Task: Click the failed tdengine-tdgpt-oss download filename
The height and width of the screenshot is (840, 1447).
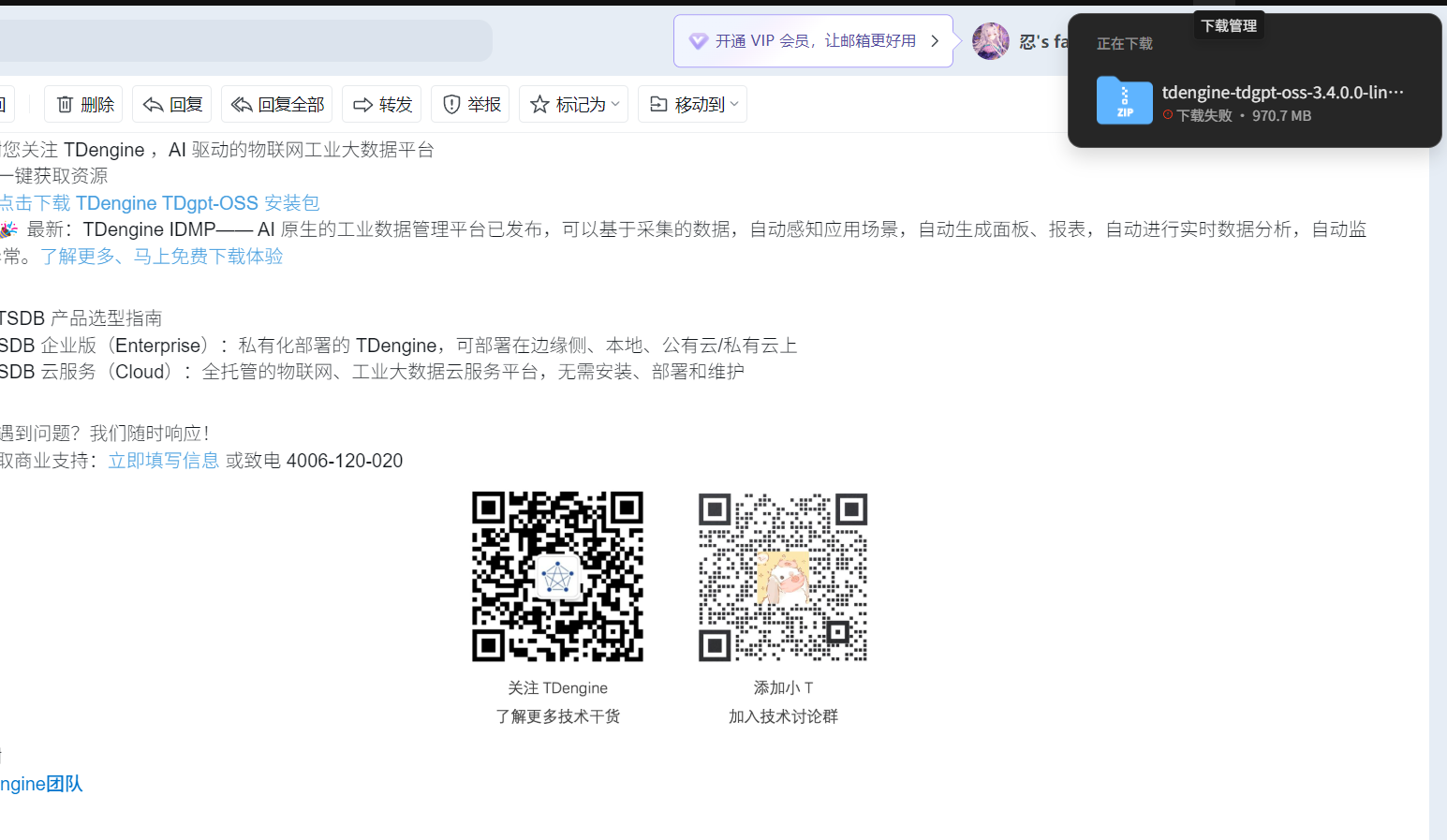Action: click(x=1282, y=92)
